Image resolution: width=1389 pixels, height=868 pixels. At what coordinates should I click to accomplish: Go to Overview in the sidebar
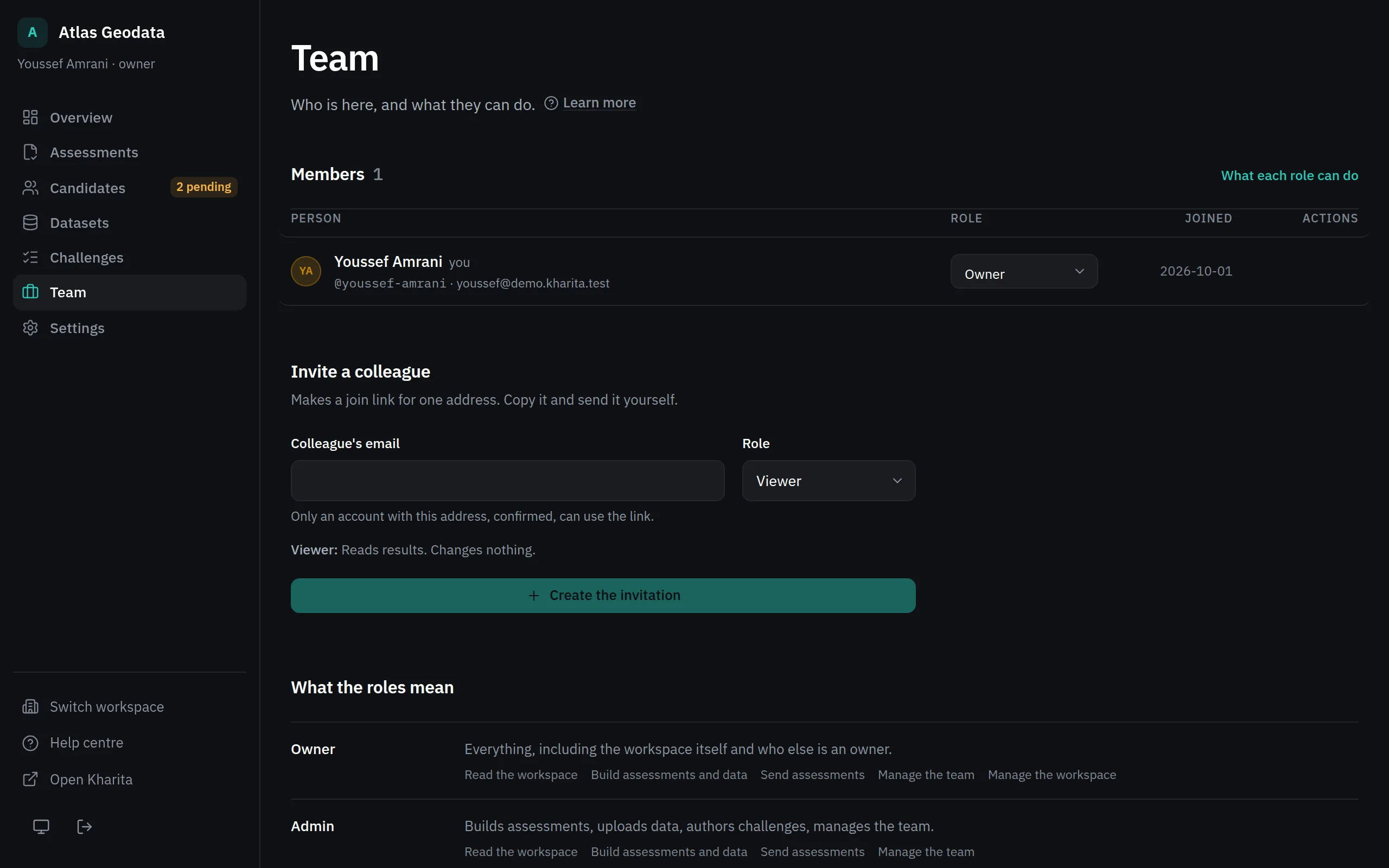click(130, 117)
